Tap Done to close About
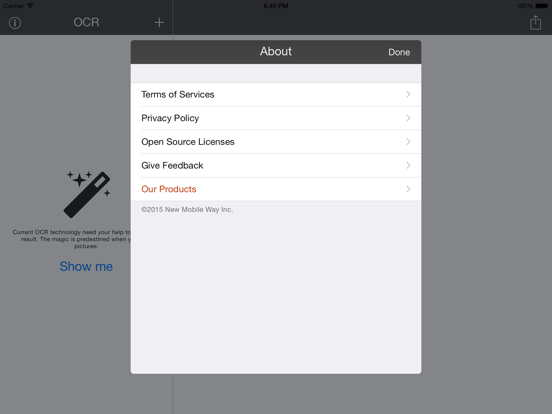The height and width of the screenshot is (414, 552). 399,52
